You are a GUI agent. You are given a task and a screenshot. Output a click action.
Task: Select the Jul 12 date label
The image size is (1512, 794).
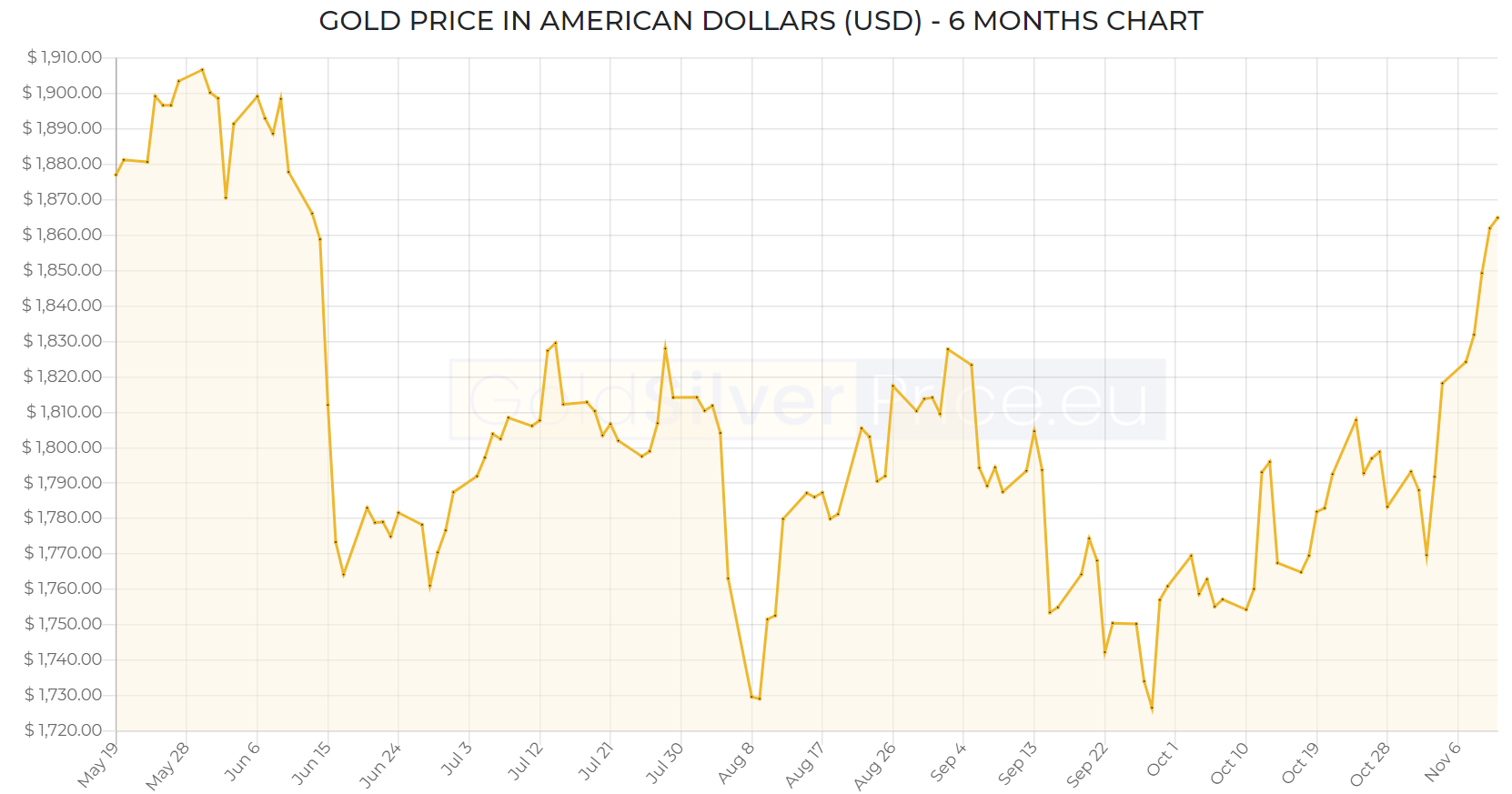[x=526, y=760]
